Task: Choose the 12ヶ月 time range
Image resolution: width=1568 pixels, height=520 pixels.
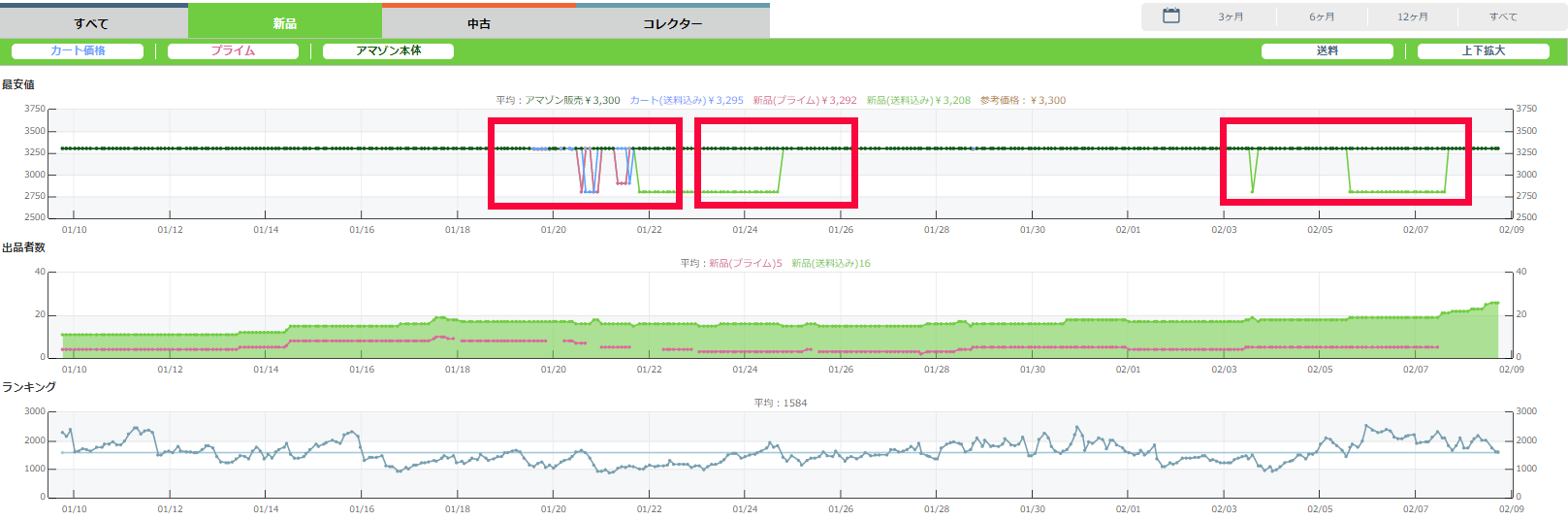Action: coord(1412,17)
